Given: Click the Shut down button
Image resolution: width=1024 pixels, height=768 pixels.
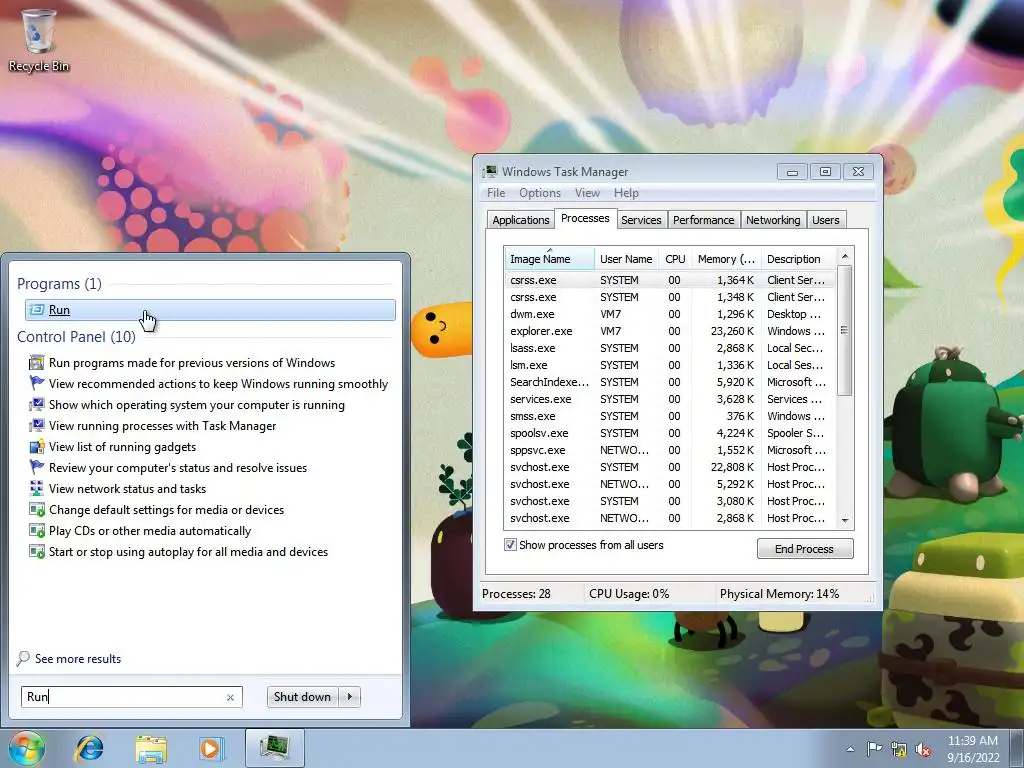Looking at the screenshot, I should [303, 697].
